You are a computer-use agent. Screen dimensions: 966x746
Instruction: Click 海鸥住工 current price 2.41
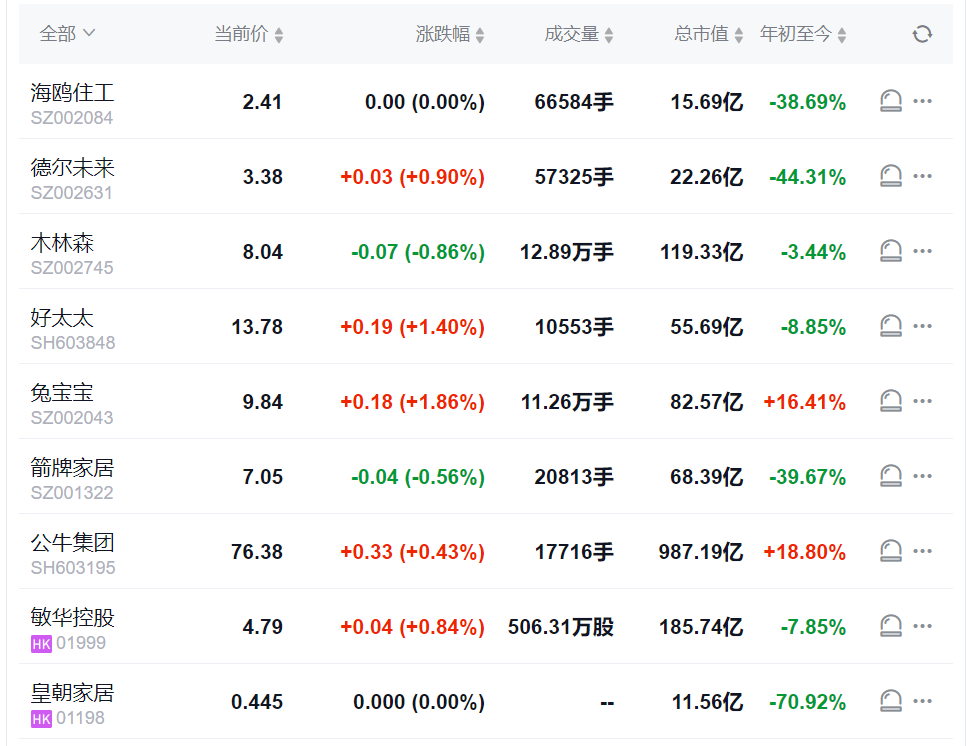pyautogui.click(x=262, y=102)
